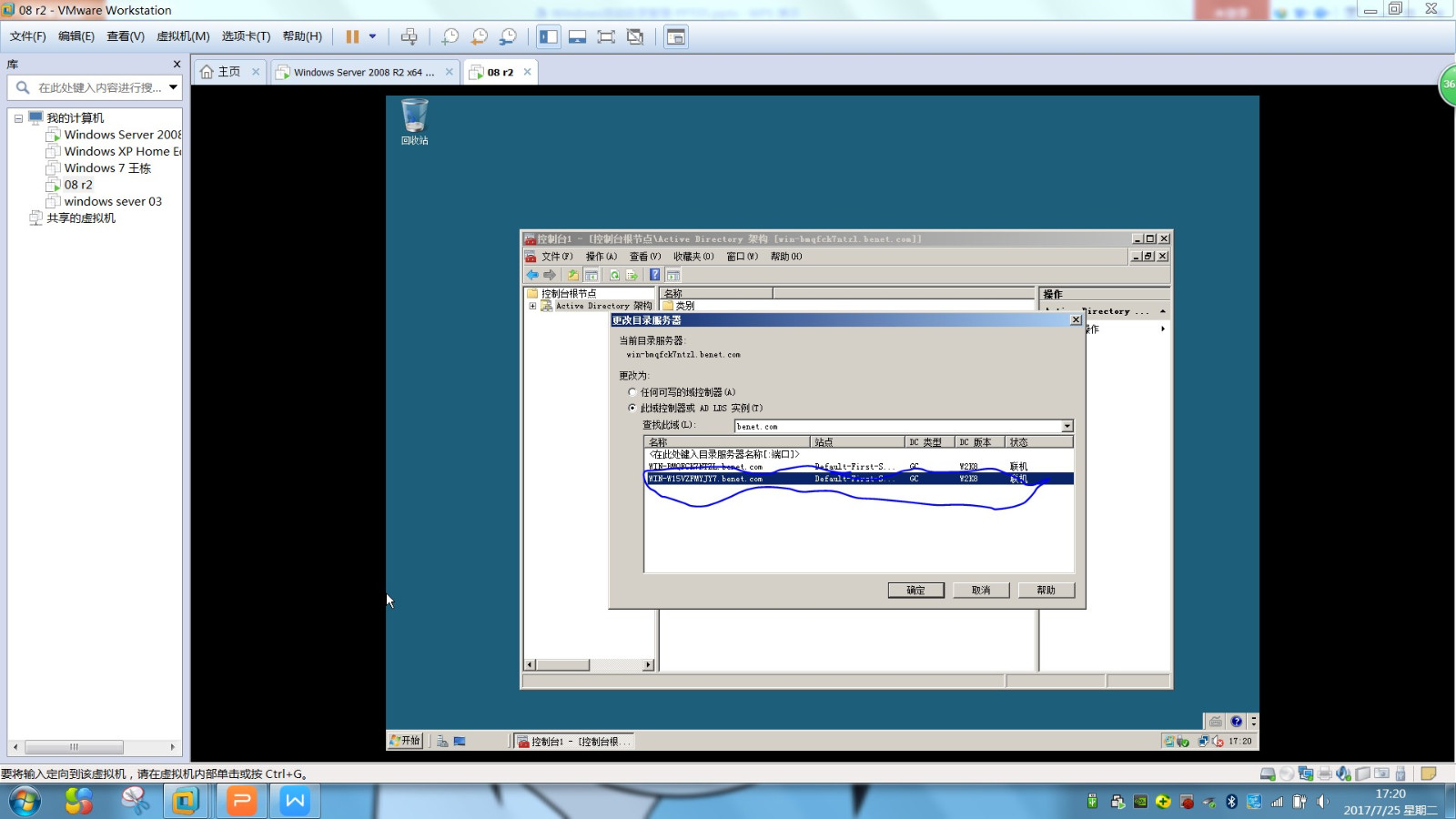The height and width of the screenshot is (819, 1456).
Task: Click the 取消 button in the dialog
Action: pyautogui.click(x=981, y=591)
